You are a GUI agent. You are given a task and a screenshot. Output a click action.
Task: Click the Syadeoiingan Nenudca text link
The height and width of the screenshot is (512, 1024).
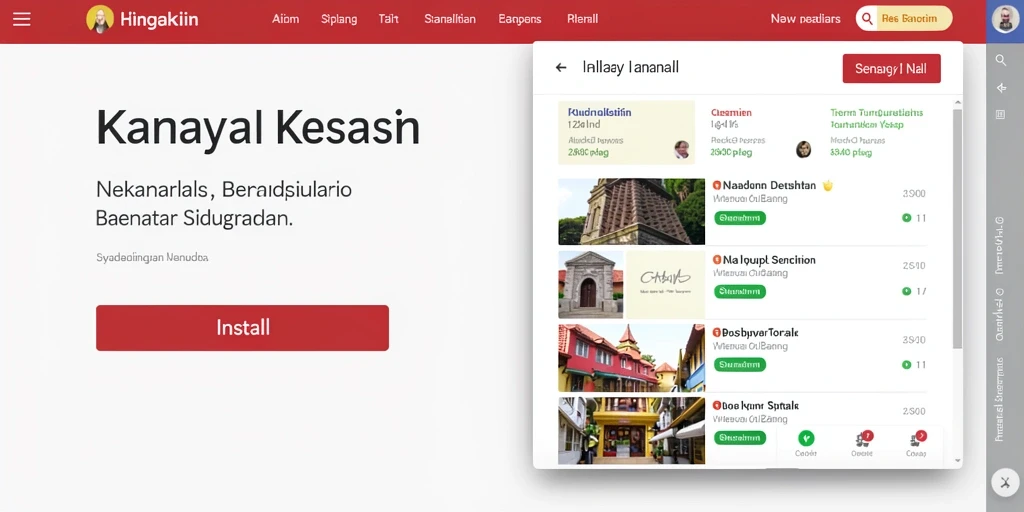(152, 258)
